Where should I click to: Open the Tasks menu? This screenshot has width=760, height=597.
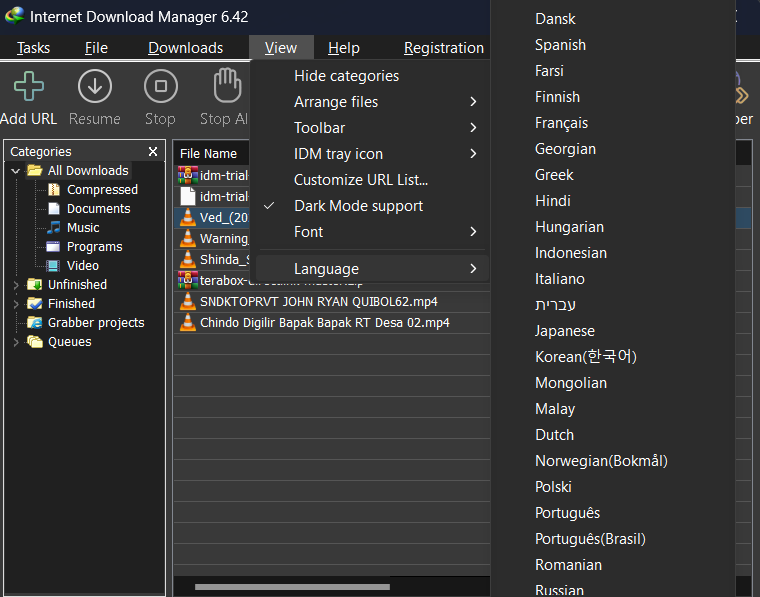(33, 48)
